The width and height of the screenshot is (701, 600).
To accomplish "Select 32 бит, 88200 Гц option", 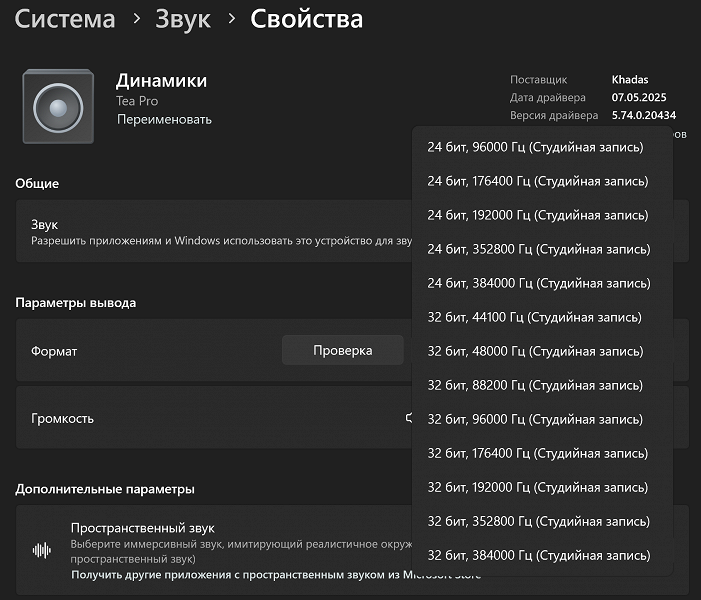I will pyautogui.click(x=534, y=385).
